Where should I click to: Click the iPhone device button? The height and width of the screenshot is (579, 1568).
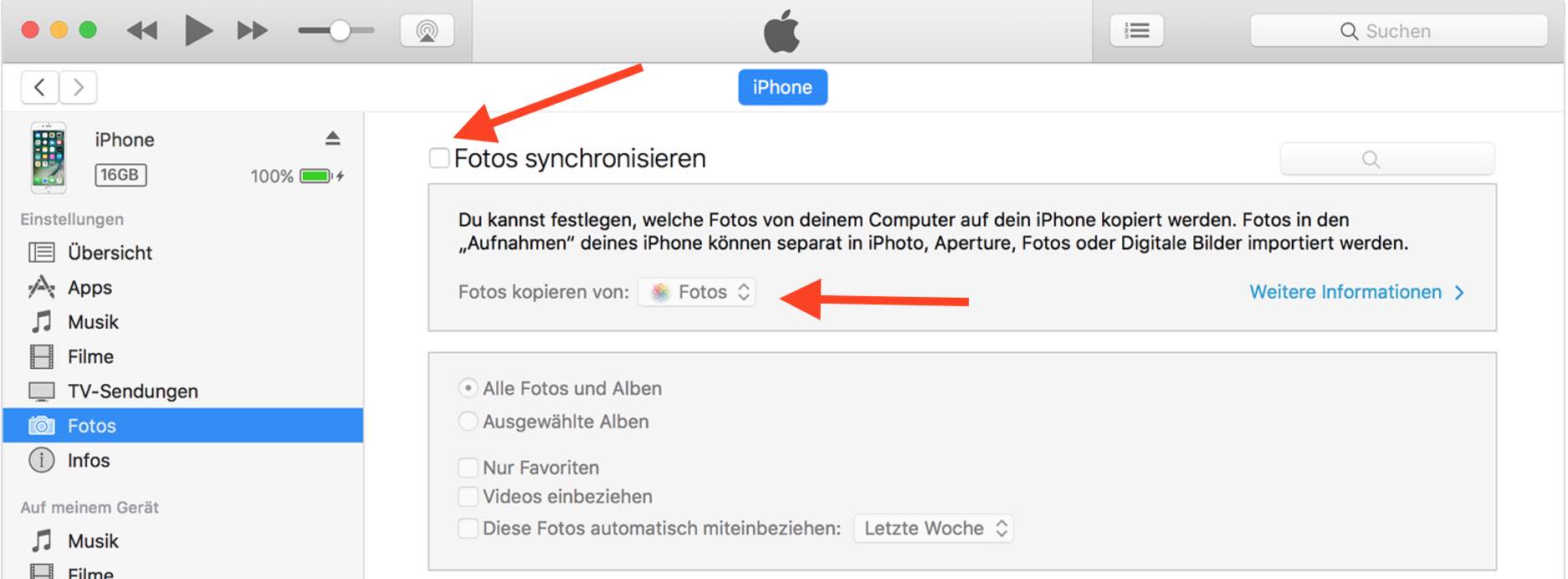pos(782,88)
